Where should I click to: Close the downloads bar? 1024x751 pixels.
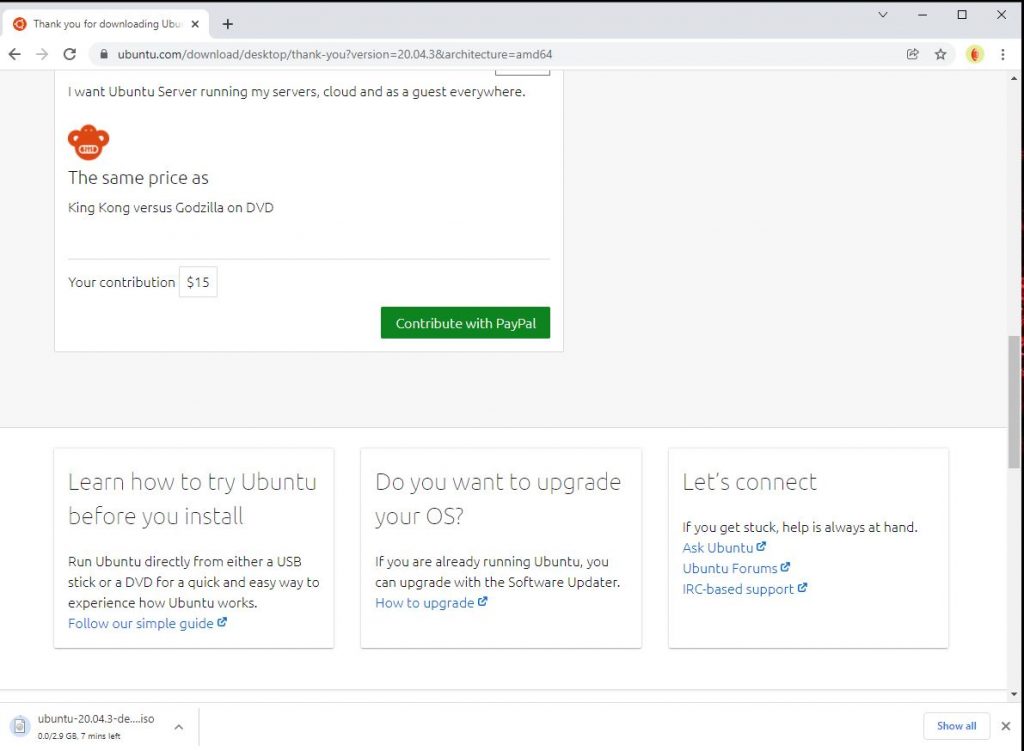(1006, 726)
